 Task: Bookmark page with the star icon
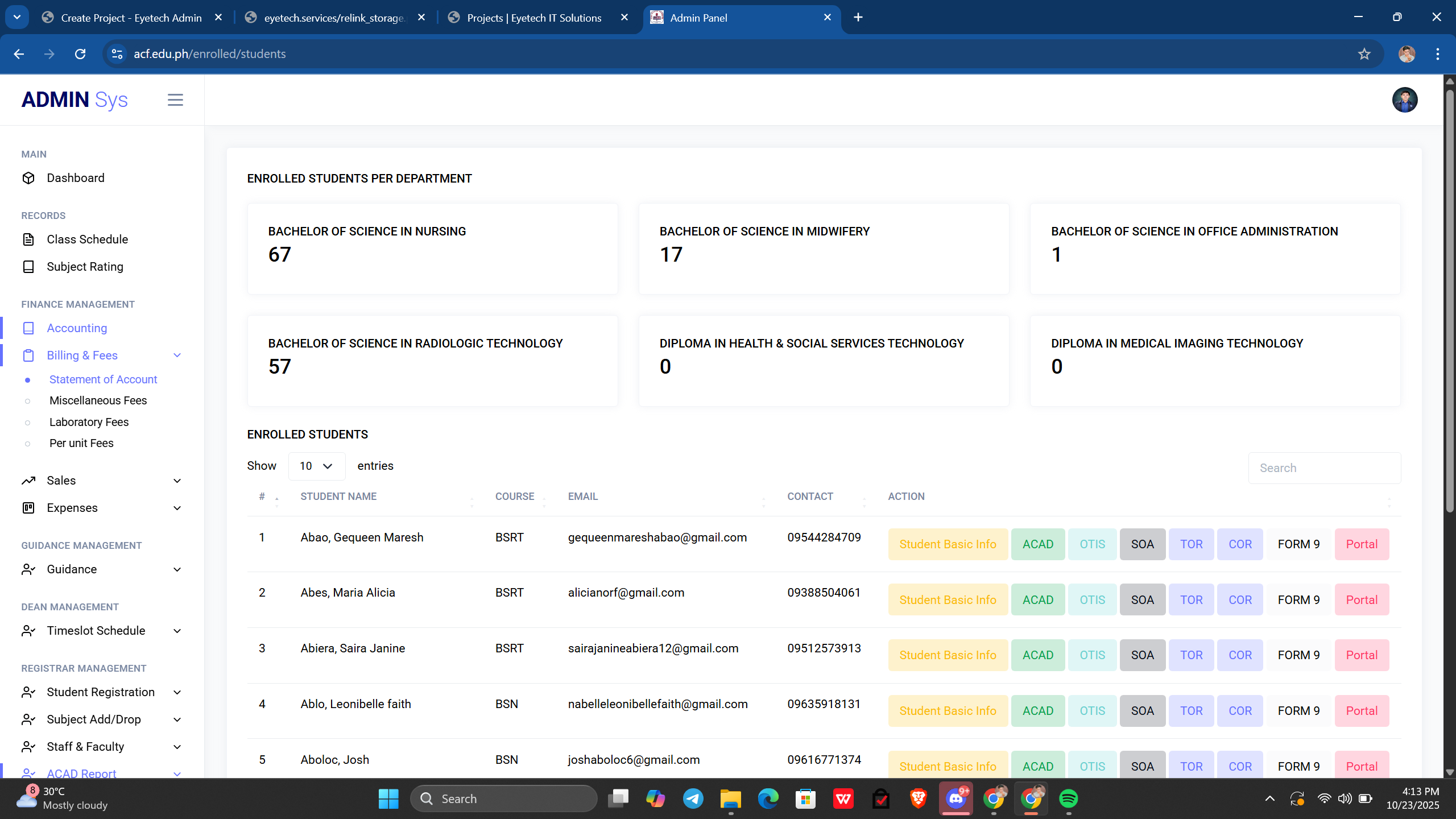pyautogui.click(x=1364, y=54)
